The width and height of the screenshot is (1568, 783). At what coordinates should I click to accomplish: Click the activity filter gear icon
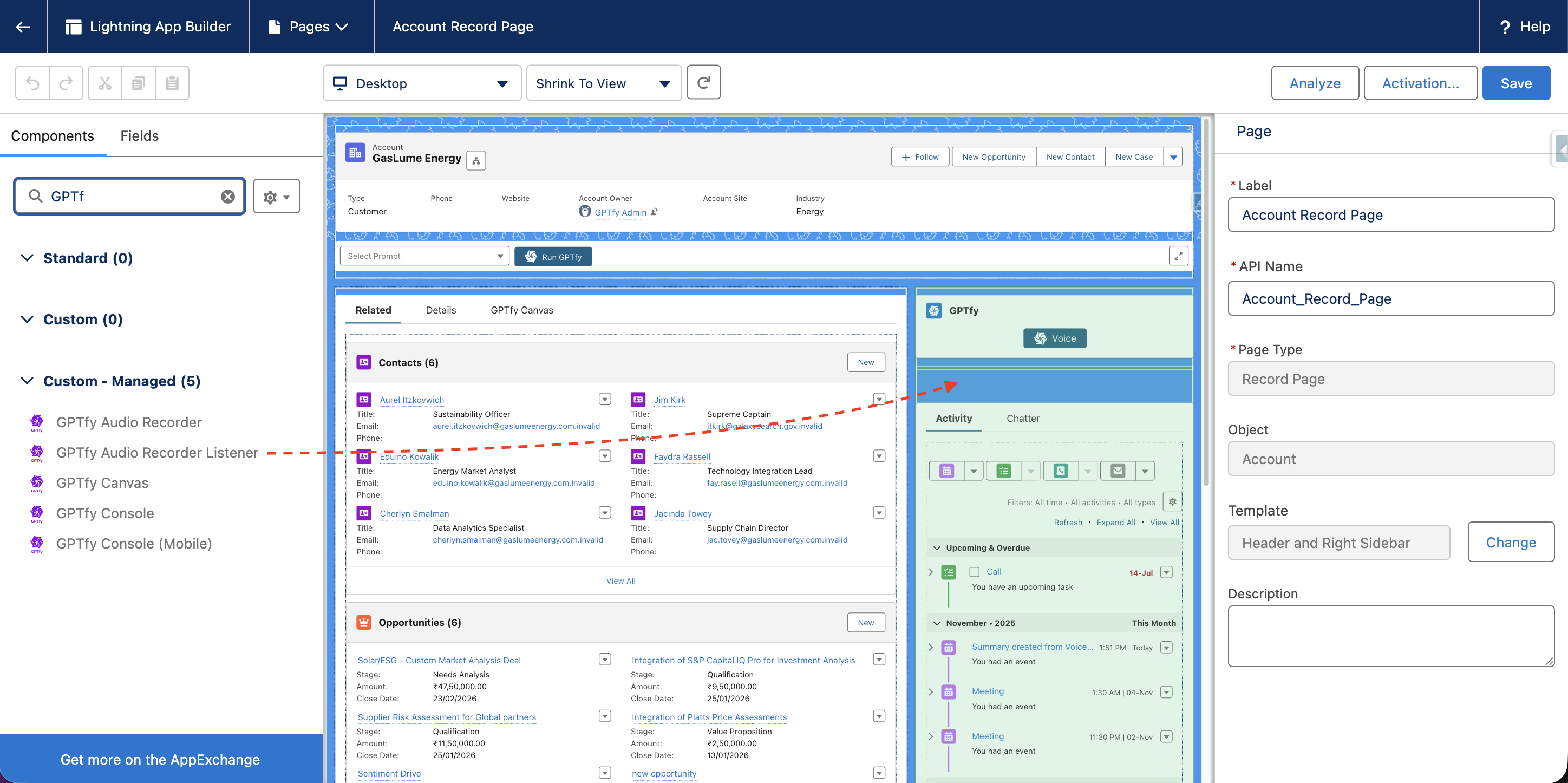(x=1172, y=502)
